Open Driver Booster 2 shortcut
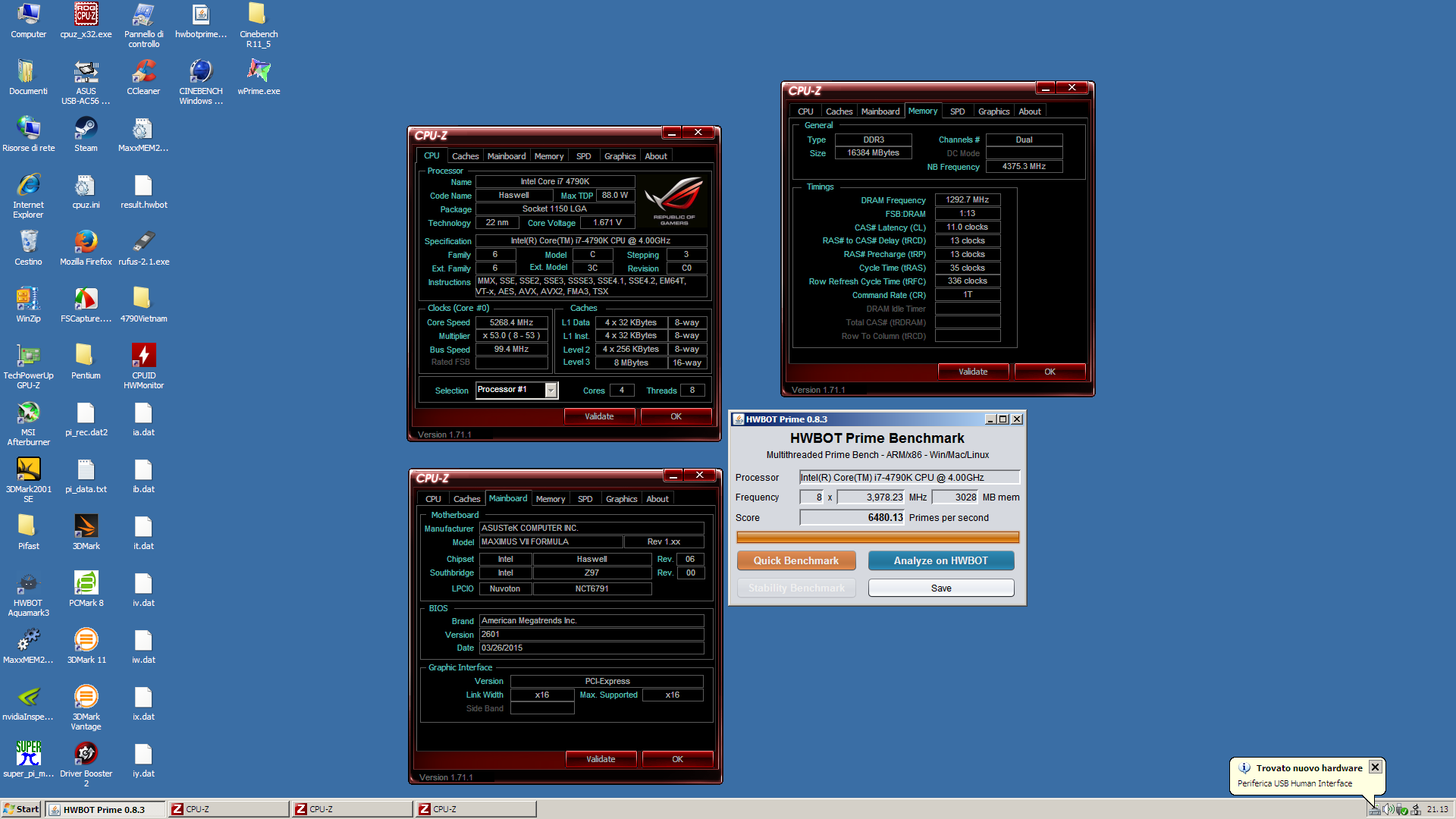The width and height of the screenshot is (1456, 819). tap(86, 764)
